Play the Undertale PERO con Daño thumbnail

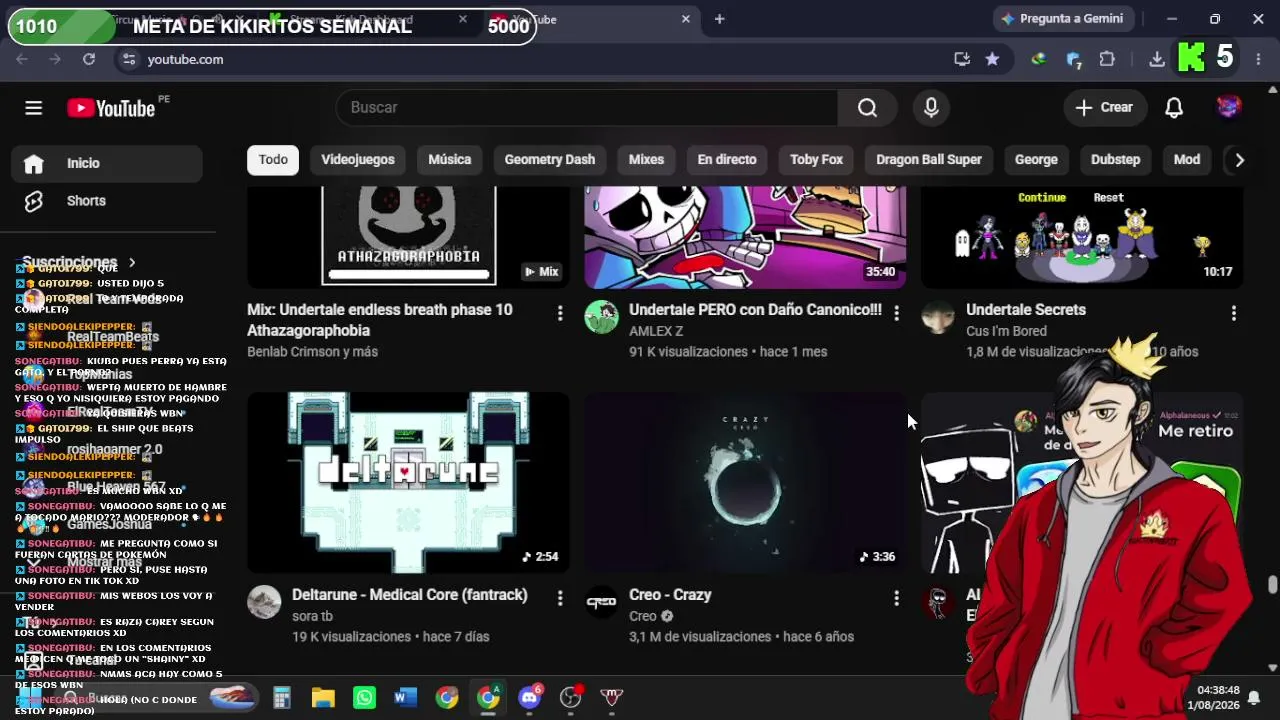click(745, 237)
